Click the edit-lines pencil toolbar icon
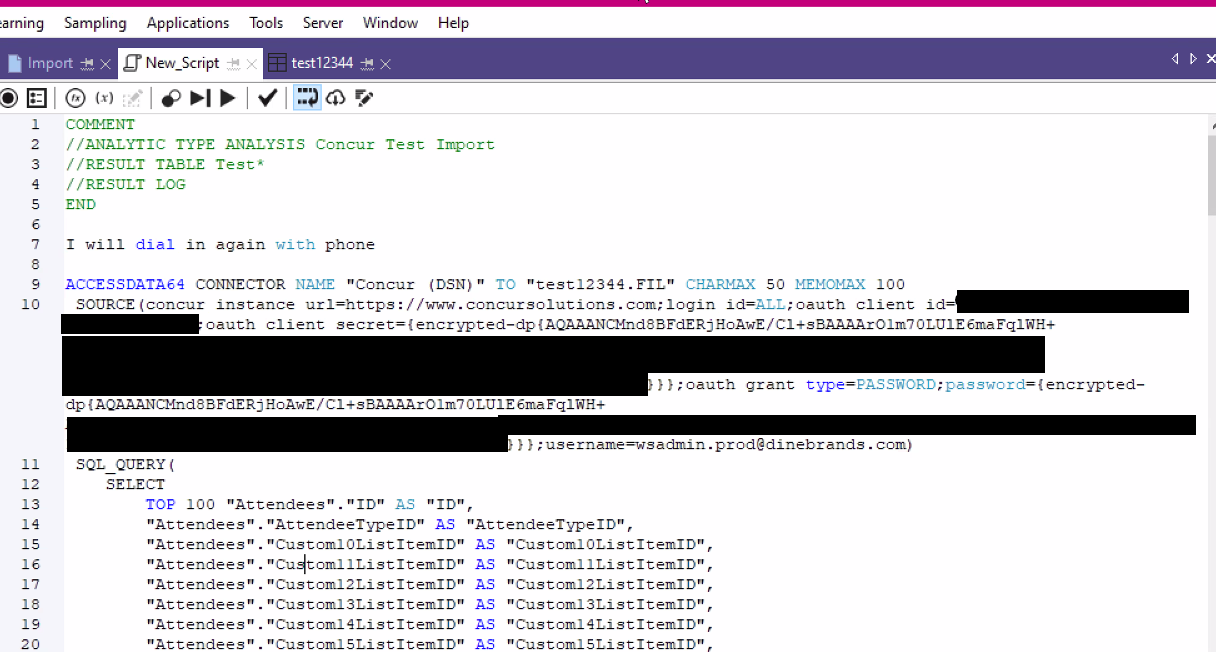Screen dimensions: 1216x652 click(x=364, y=98)
